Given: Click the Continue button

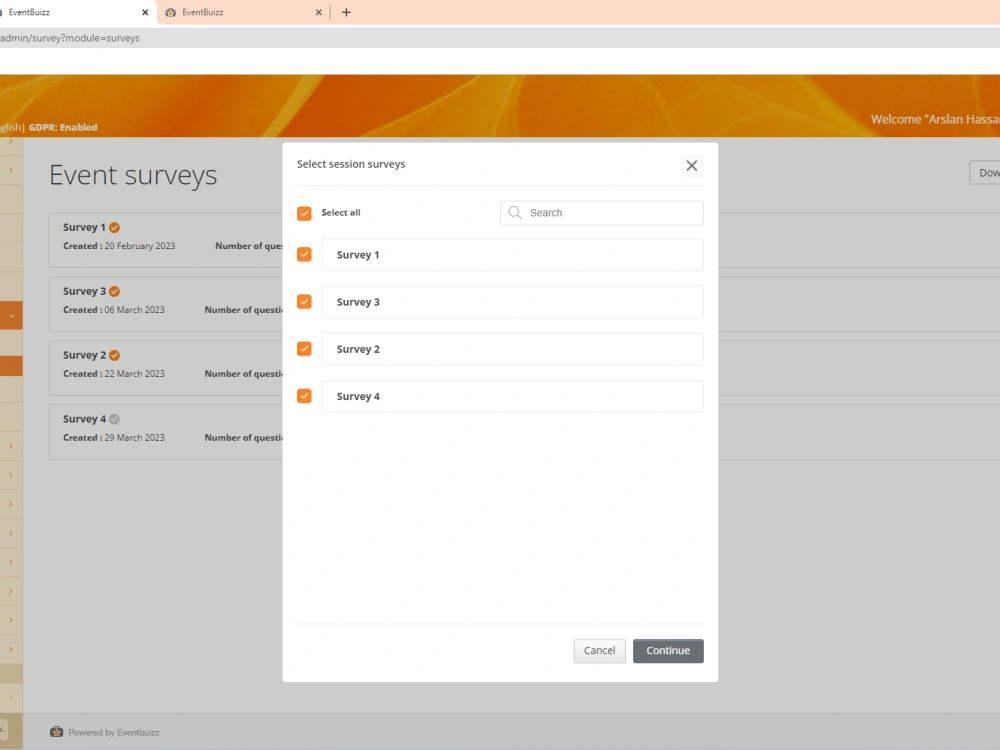Looking at the screenshot, I should coord(668,651).
